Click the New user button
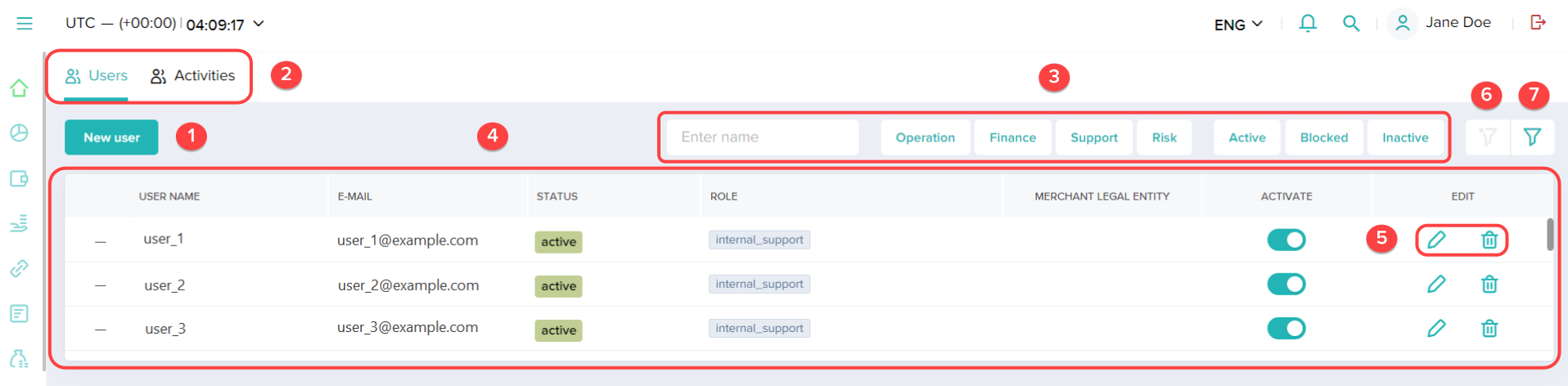This screenshot has width=1568, height=386. coord(111,137)
